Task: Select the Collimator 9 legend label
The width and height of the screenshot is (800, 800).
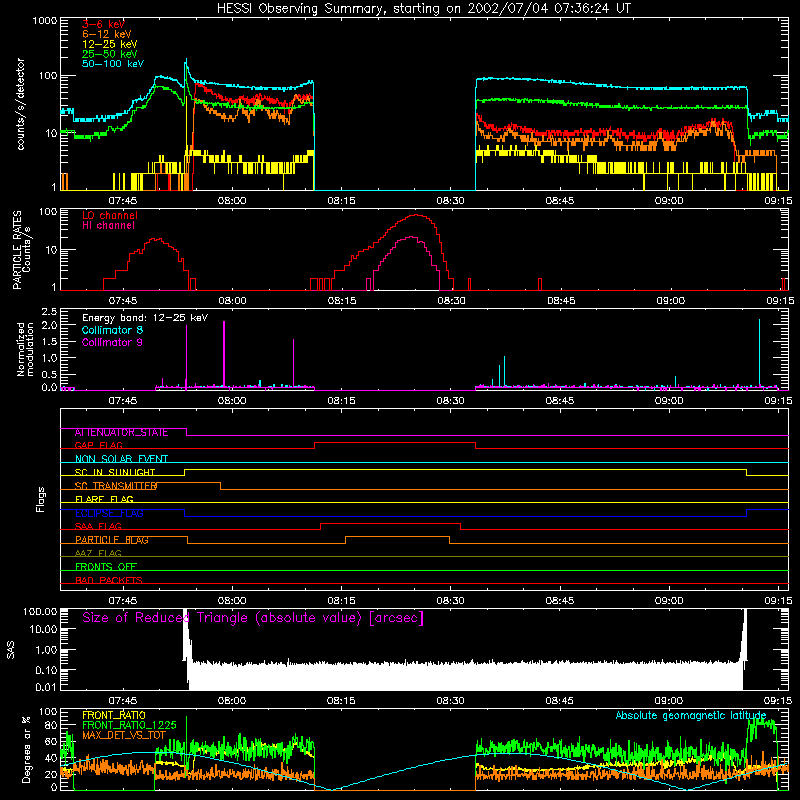Action: pos(112,342)
